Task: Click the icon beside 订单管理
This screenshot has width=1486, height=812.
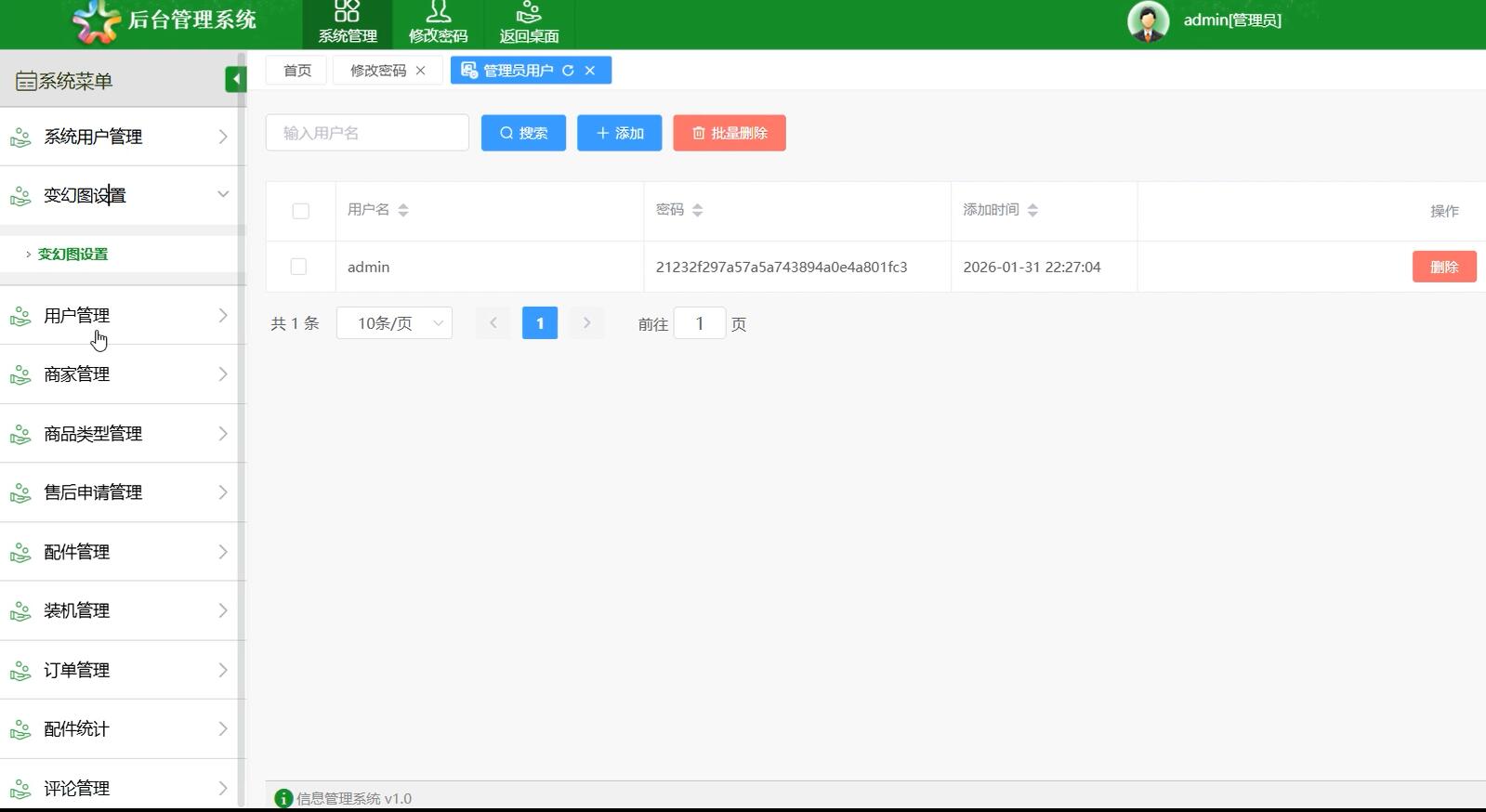Action: coord(20,671)
